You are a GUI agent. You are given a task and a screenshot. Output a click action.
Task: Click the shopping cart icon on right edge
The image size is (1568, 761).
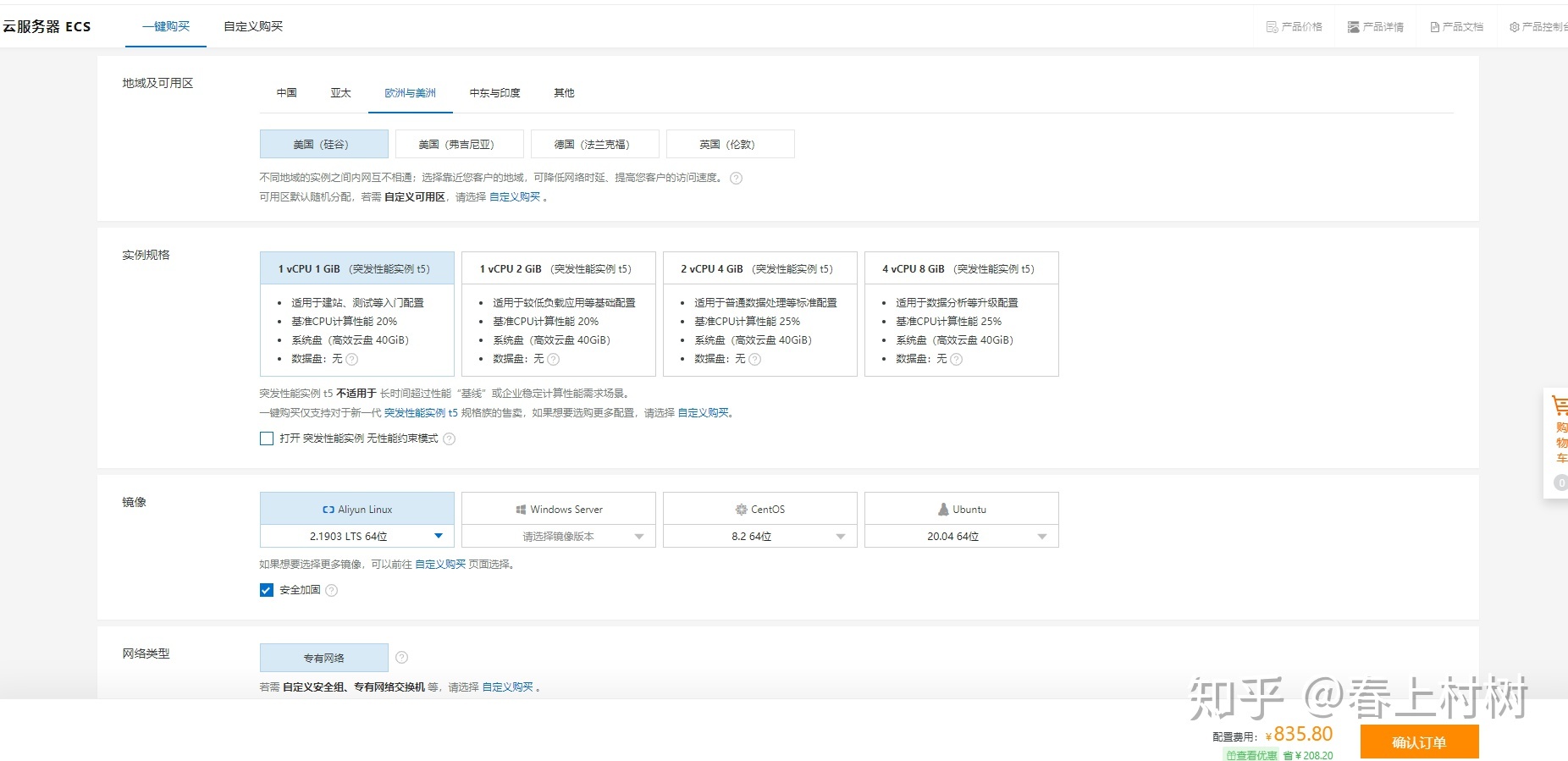(1560, 405)
